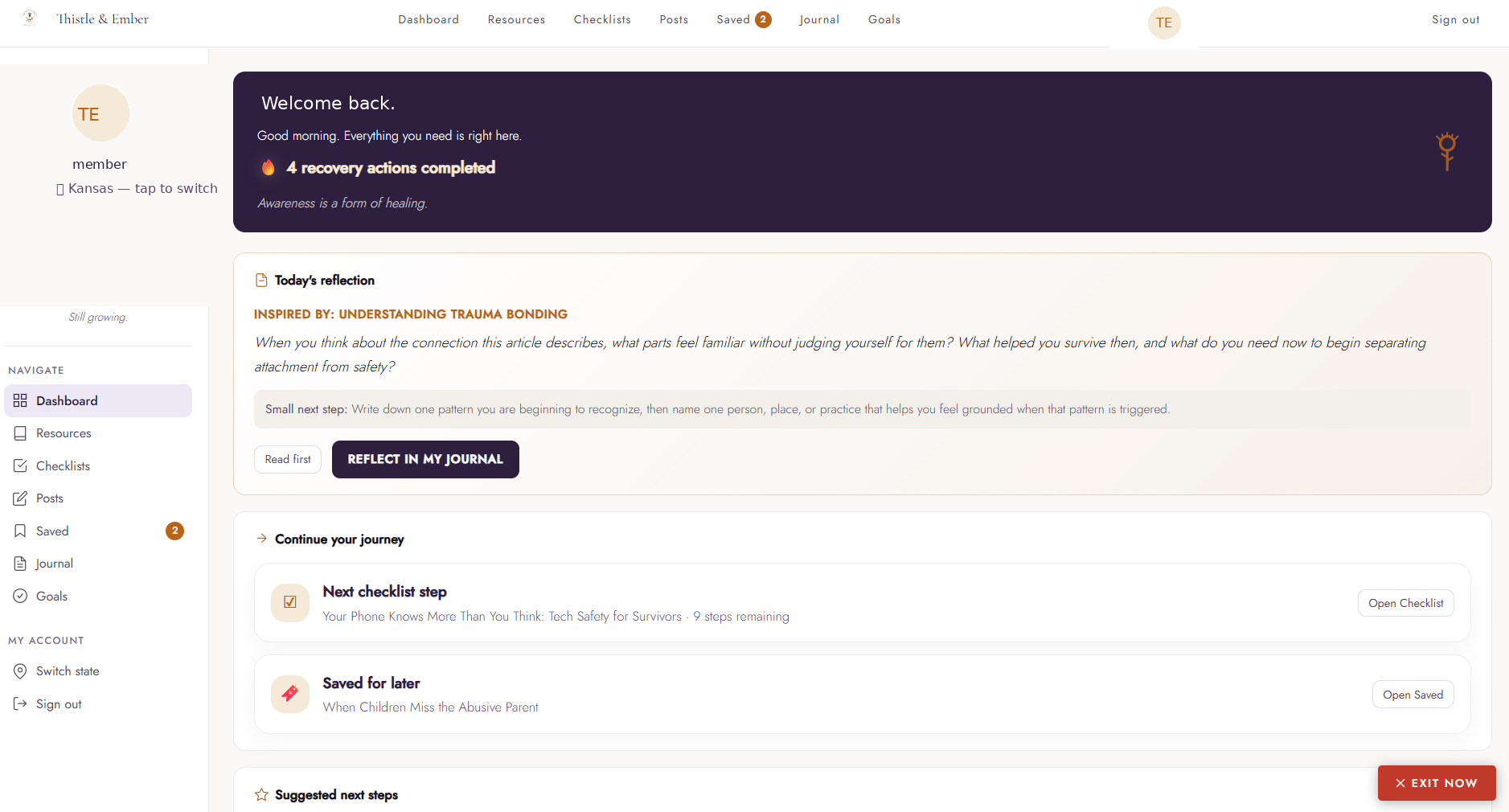
Task: Click the thistle emblem in welcome banner
Action: click(1447, 151)
